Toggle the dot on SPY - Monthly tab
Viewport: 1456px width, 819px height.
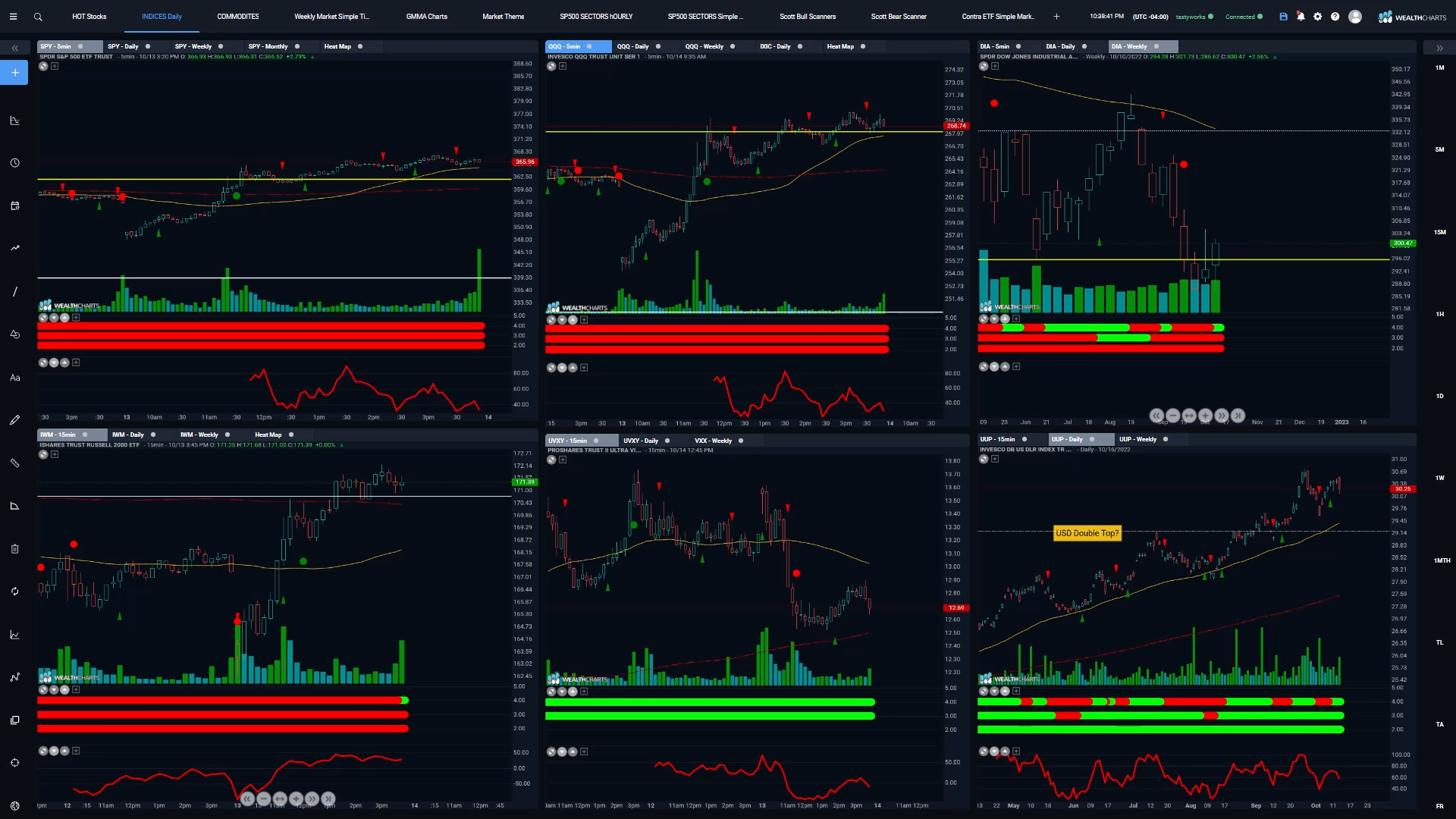pyautogui.click(x=297, y=46)
